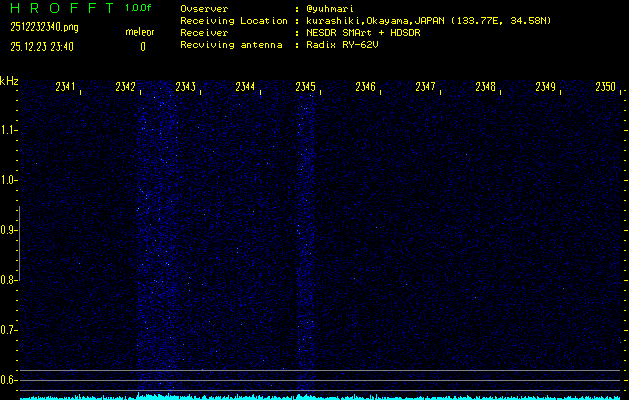Click the kHz axis unit label
The height and width of the screenshot is (400, 629).
9,81
